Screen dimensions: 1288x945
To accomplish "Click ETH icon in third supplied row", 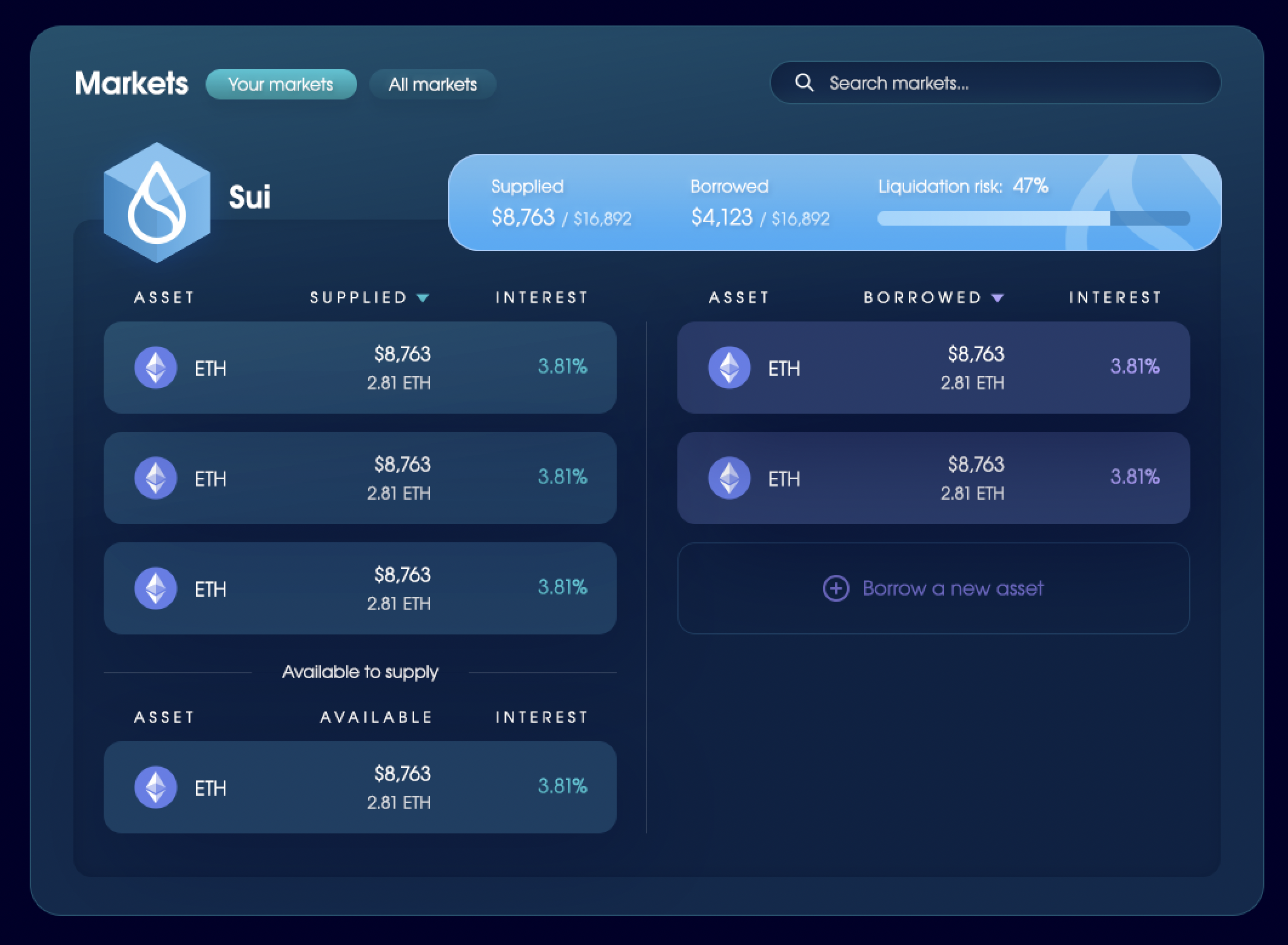I will click(x=156, y=588).
